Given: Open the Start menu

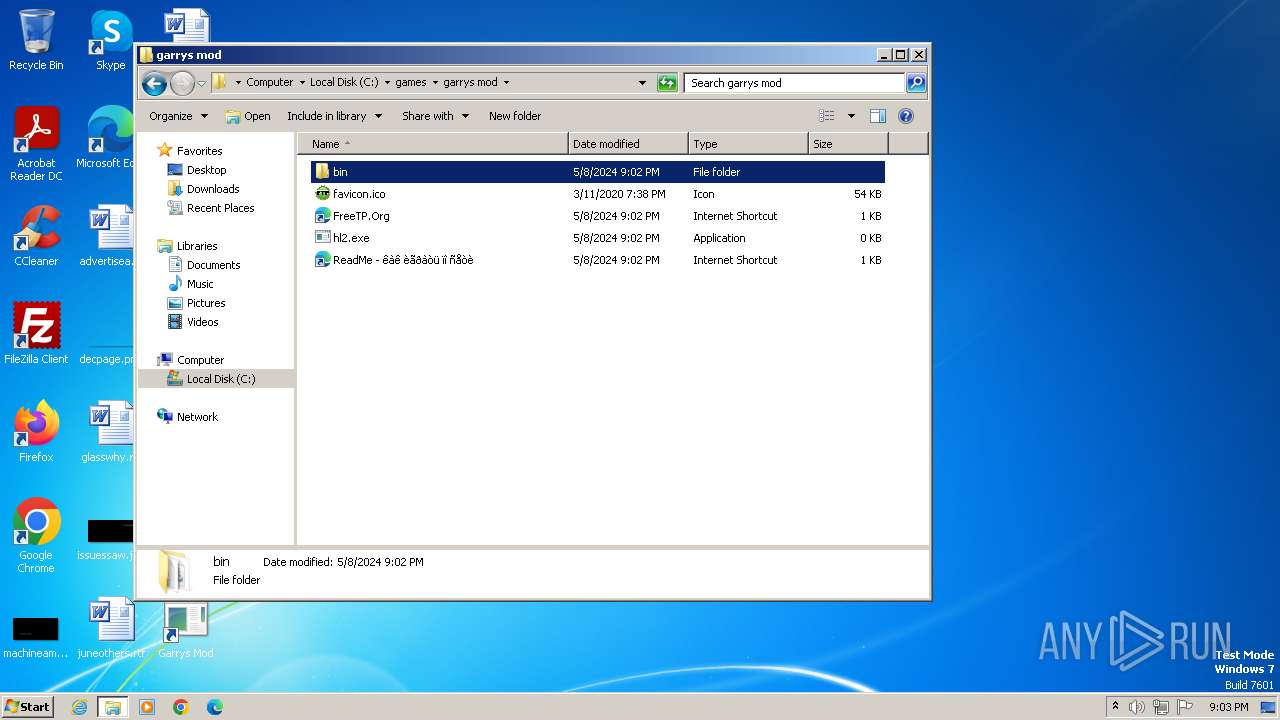Looking at the screenshot, I should tap(27, 707).
